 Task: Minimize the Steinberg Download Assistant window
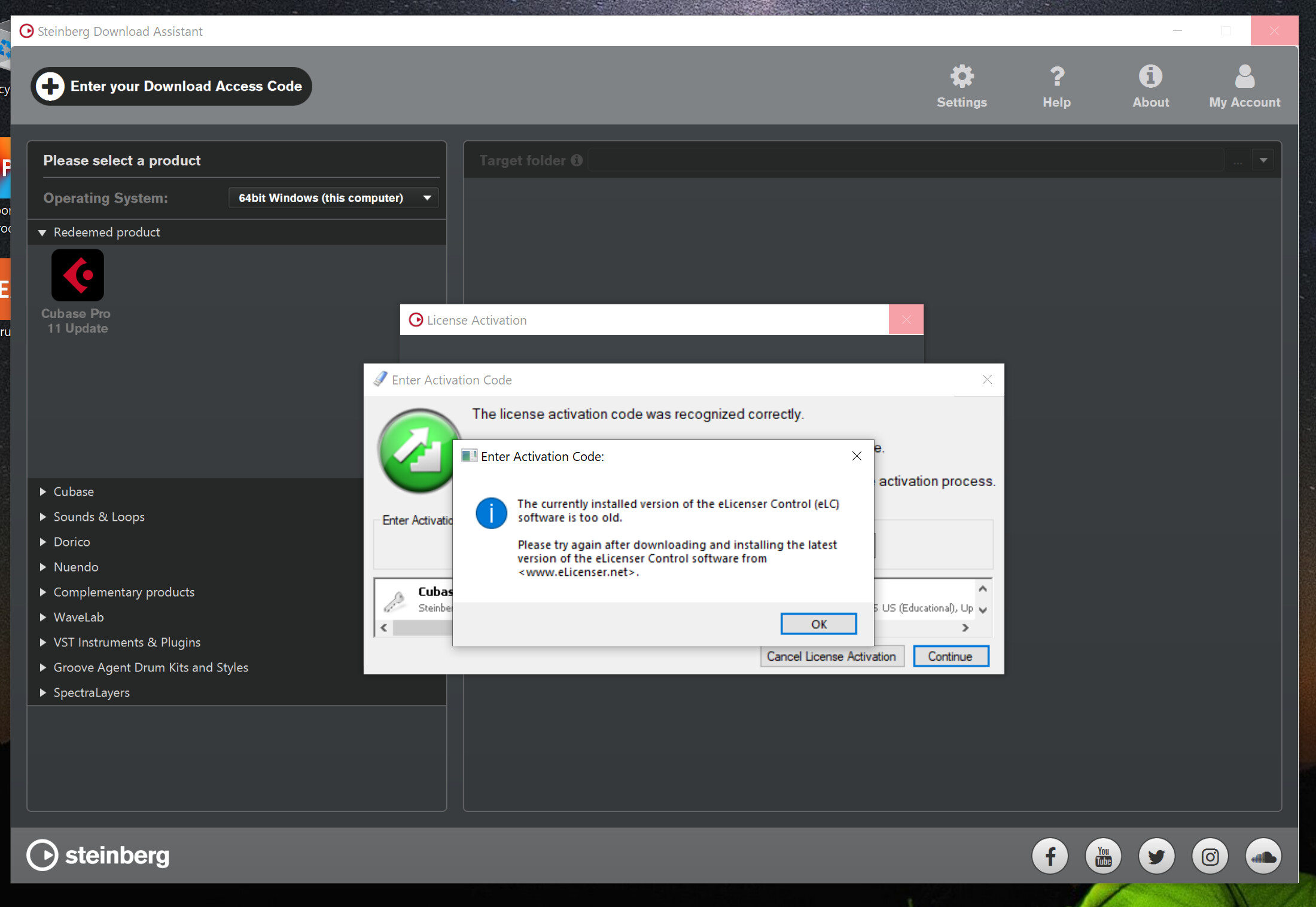coord(1177,30)
